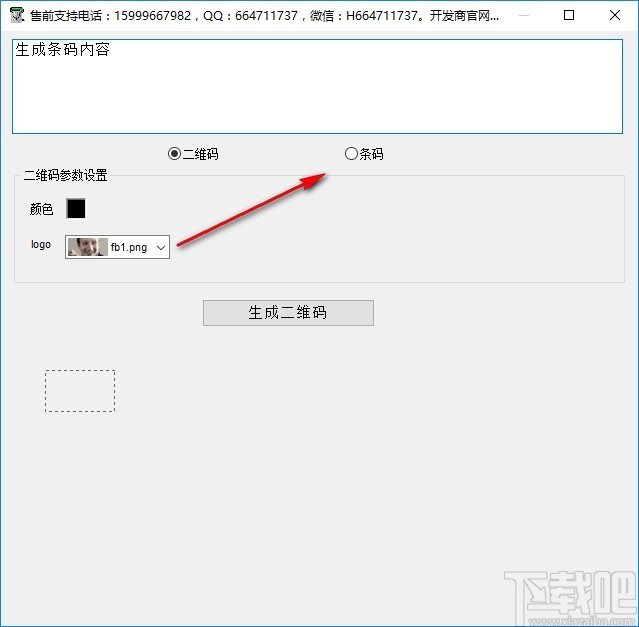
Task: Maximize the window
Action: [x=569, y=15]
